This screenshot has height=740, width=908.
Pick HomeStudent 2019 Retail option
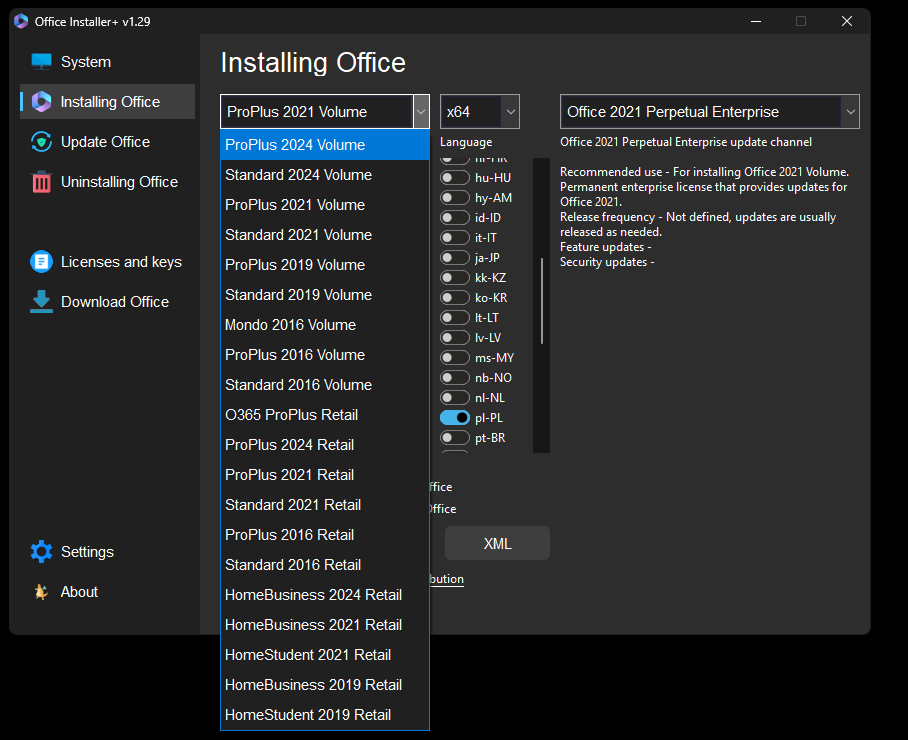point(325,715)
